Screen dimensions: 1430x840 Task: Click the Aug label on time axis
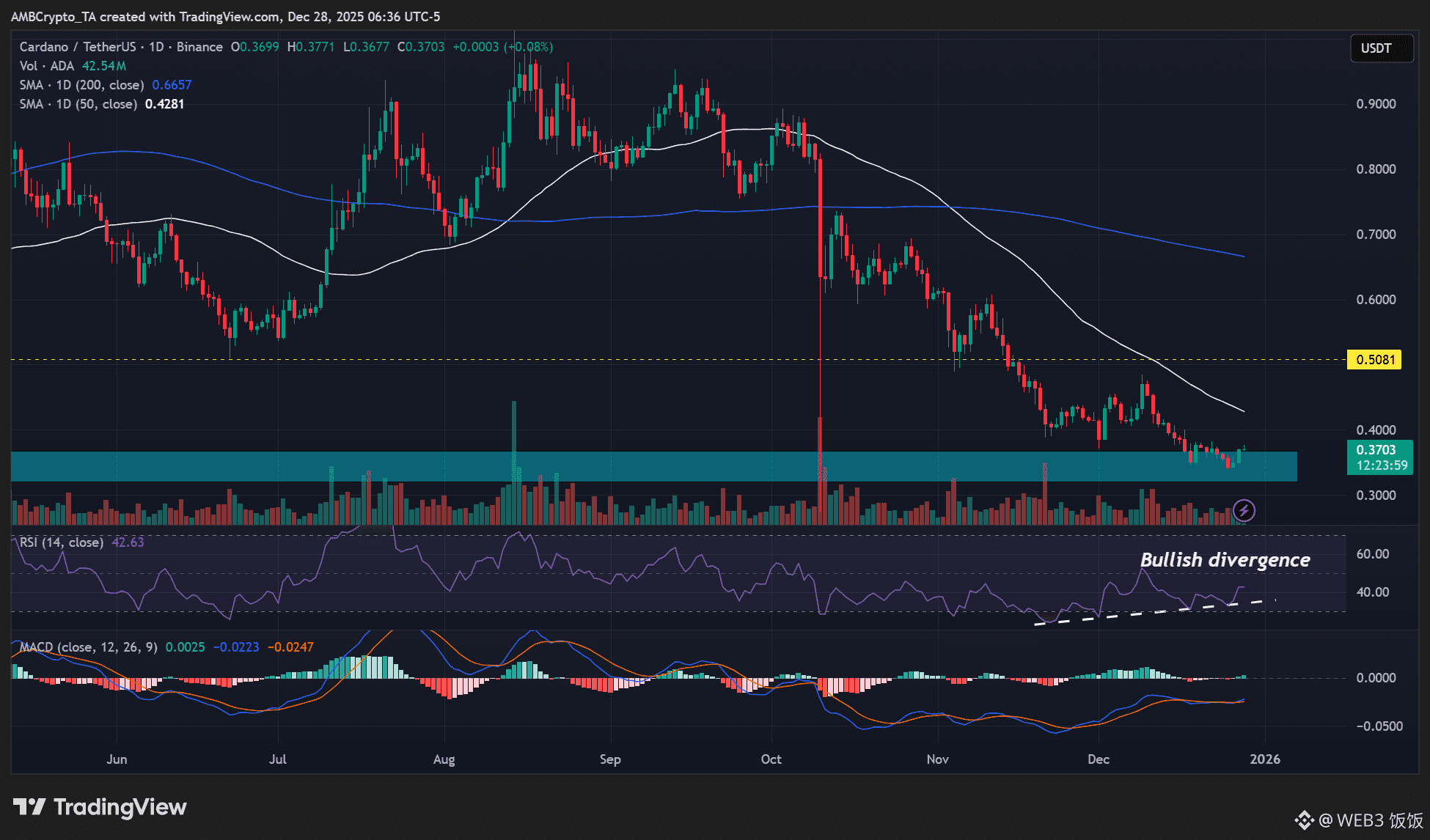click(444, 759)
